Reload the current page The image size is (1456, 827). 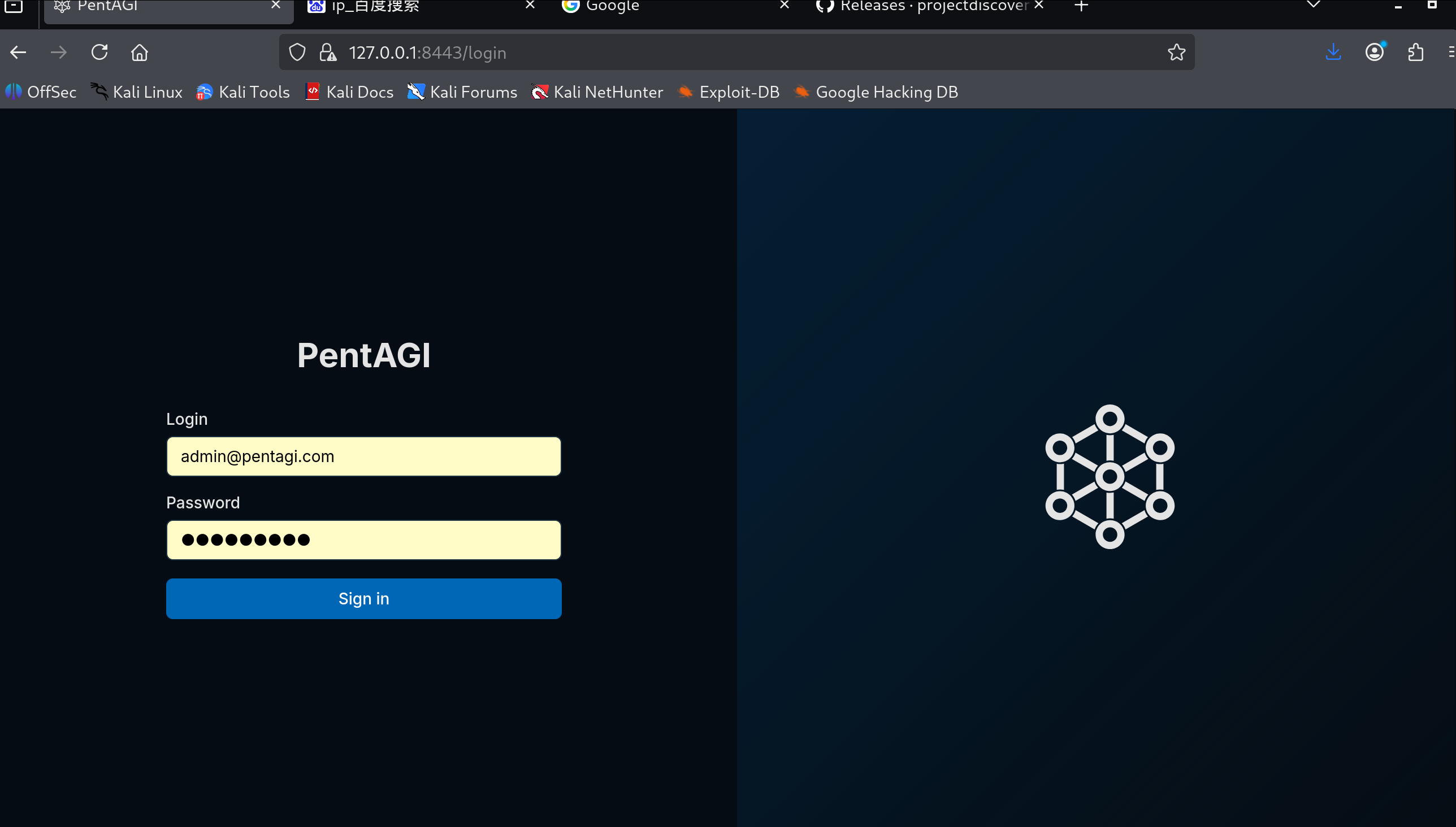tap(99, 53)
